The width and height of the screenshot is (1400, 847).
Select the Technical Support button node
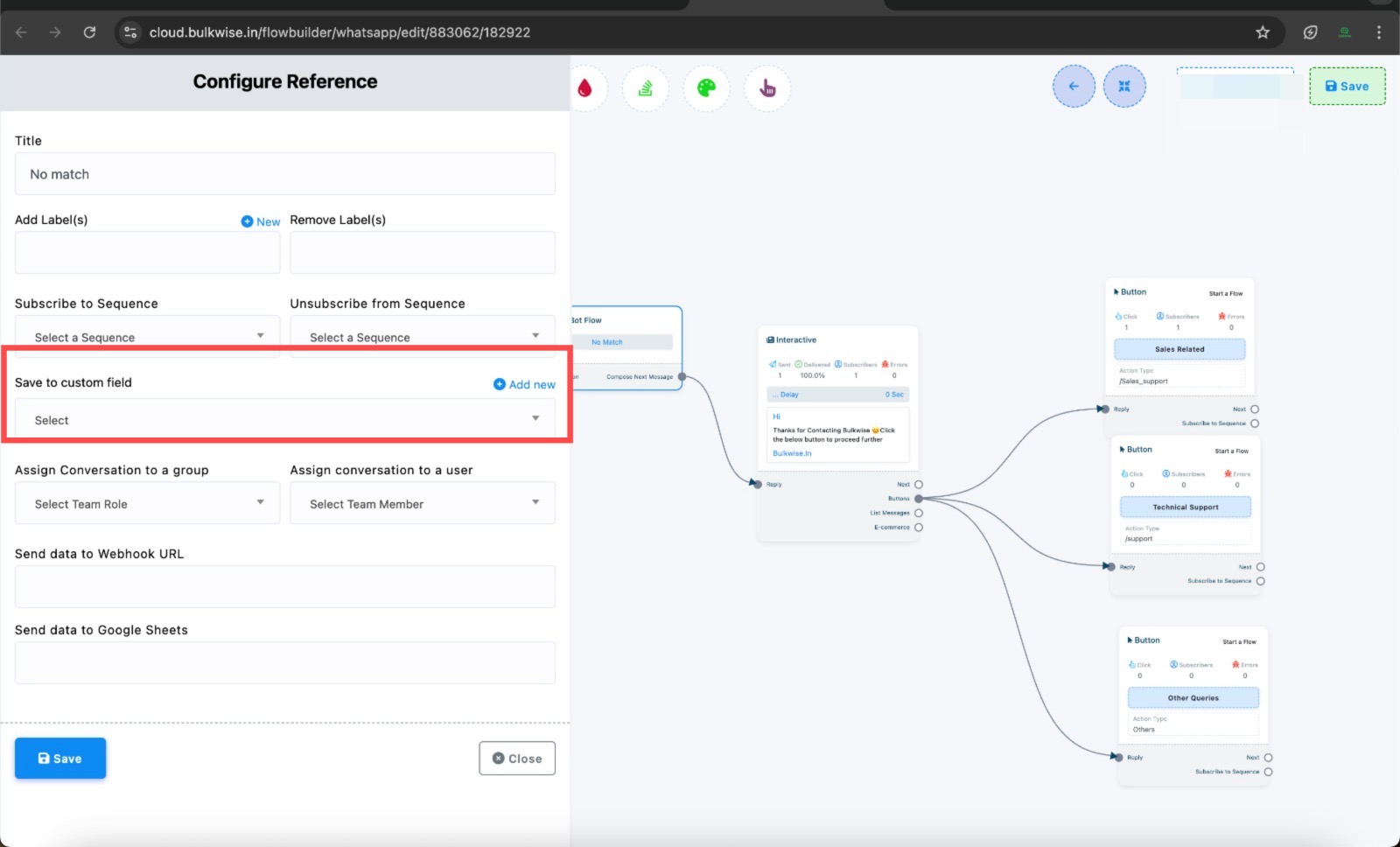click(x=1186, y=507)
